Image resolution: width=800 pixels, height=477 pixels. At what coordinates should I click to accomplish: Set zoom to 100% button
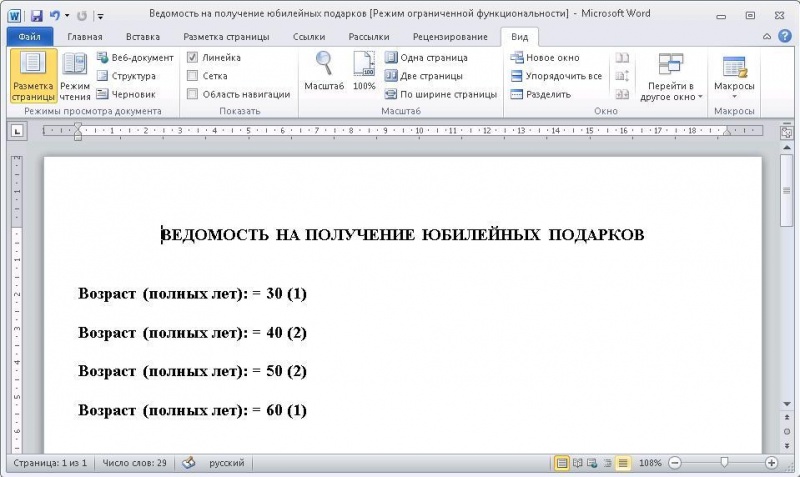coord(364,71)
